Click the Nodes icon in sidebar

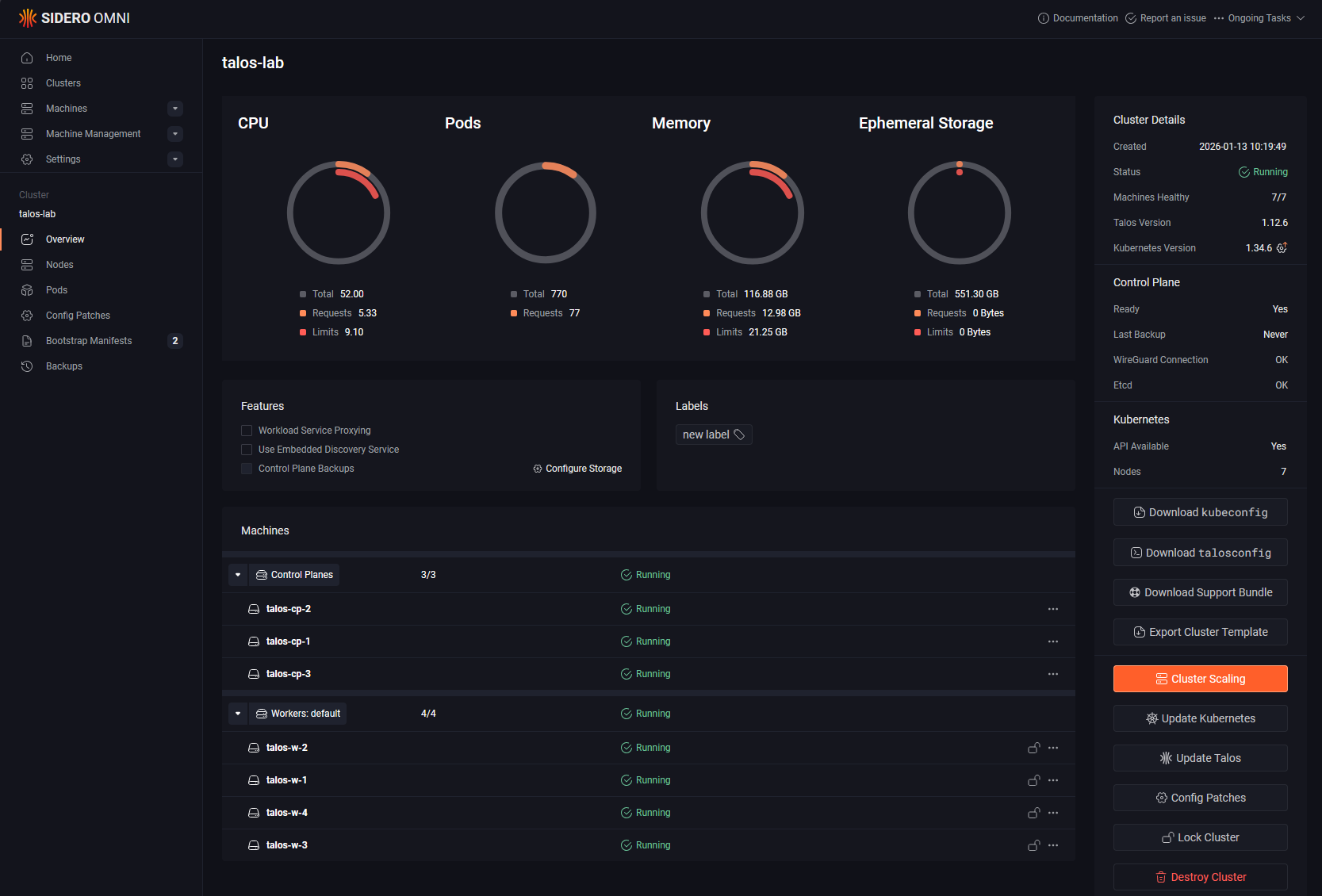(27, 265)
